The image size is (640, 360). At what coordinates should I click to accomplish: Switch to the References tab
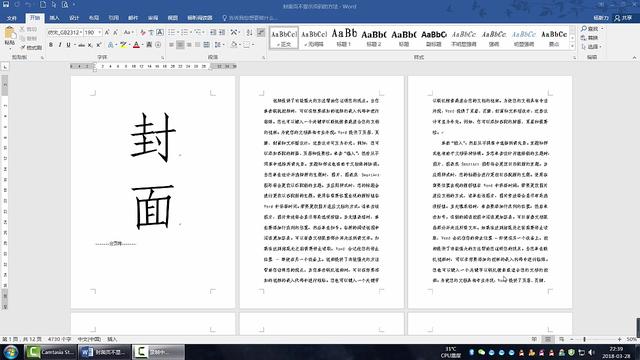113,18
